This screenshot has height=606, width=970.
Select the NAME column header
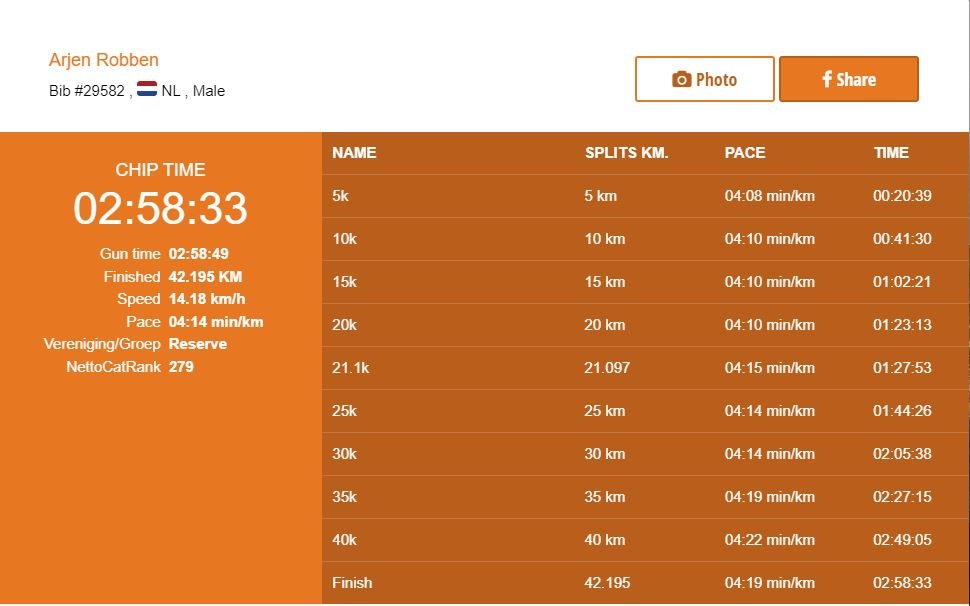[355, 153]
